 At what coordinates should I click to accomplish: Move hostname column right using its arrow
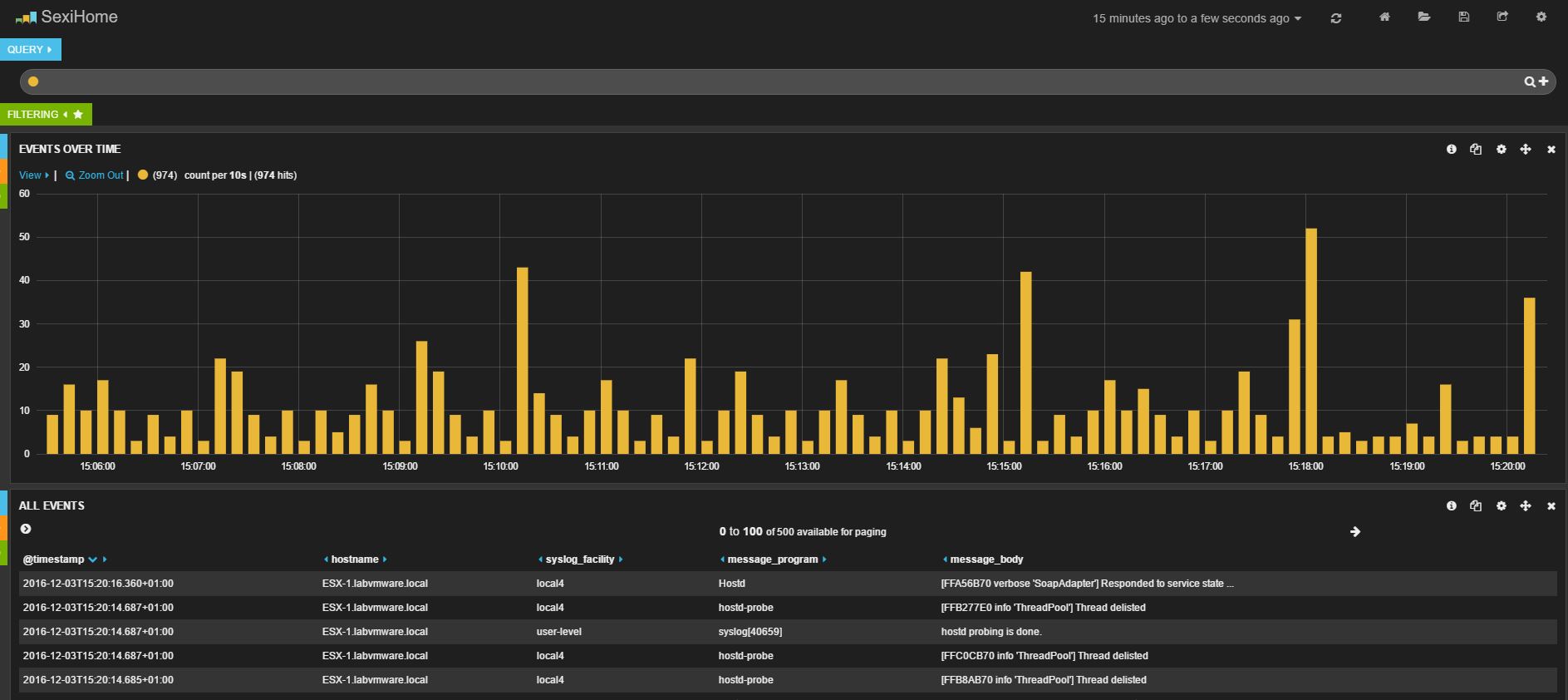tap(385, 560)
